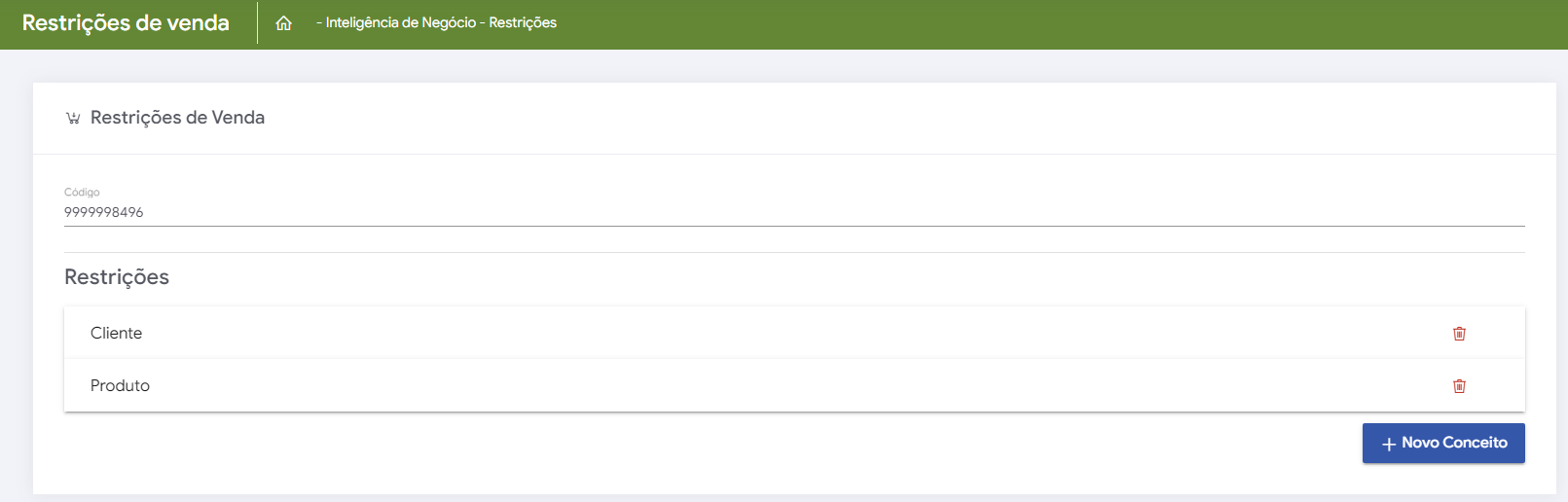This screenshot has height=502, width=1568.
Task: Go to the home page icon
Action: pos(283,23)
